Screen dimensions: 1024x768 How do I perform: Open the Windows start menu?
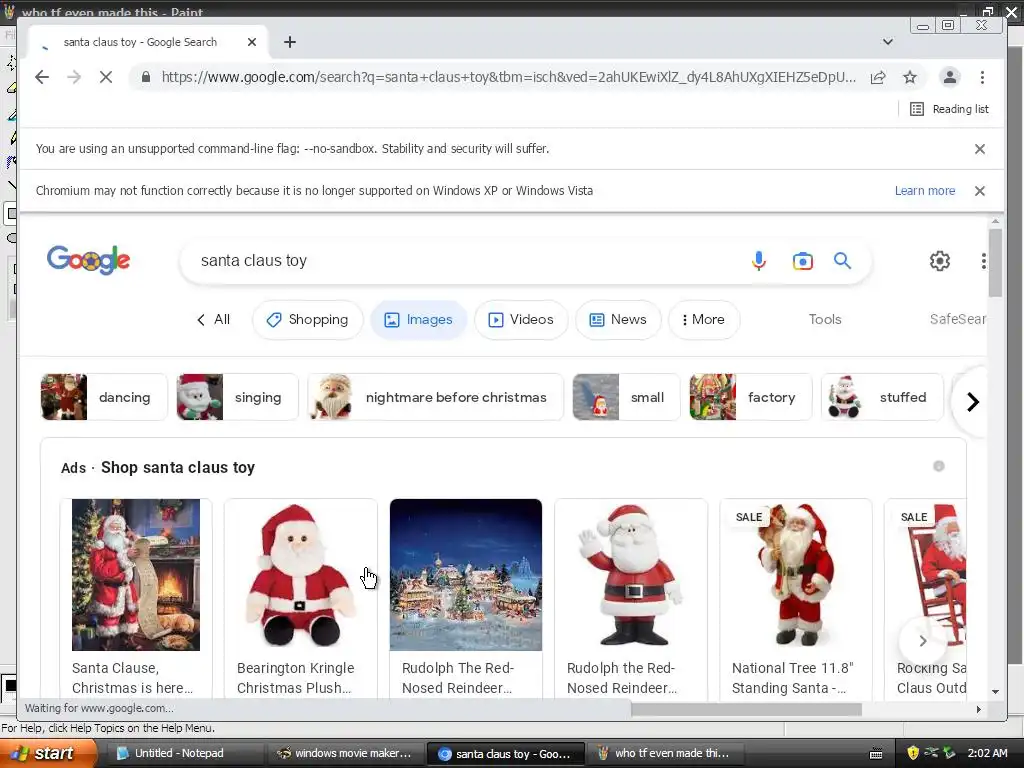pyautogui.click(x=47, y=754)
